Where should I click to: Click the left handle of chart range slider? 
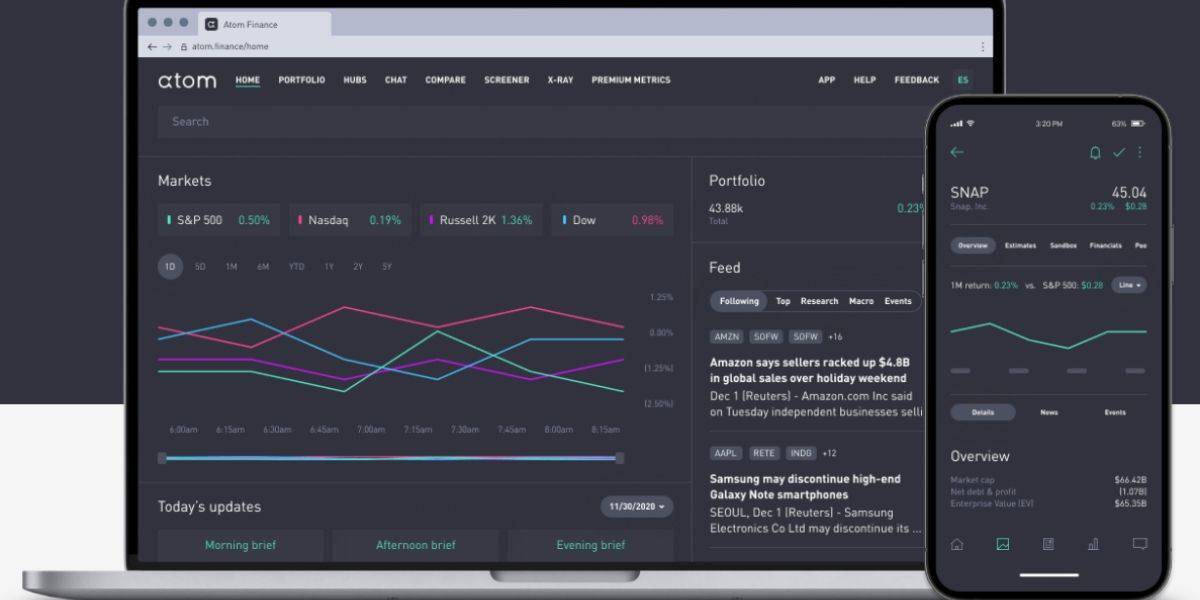(x=162, y=458)
